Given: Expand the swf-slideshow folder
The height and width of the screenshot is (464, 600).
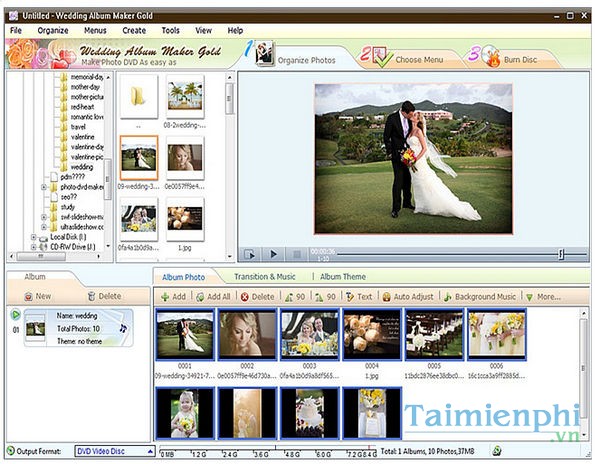Looking at the screenshot, I should (44, 217).
